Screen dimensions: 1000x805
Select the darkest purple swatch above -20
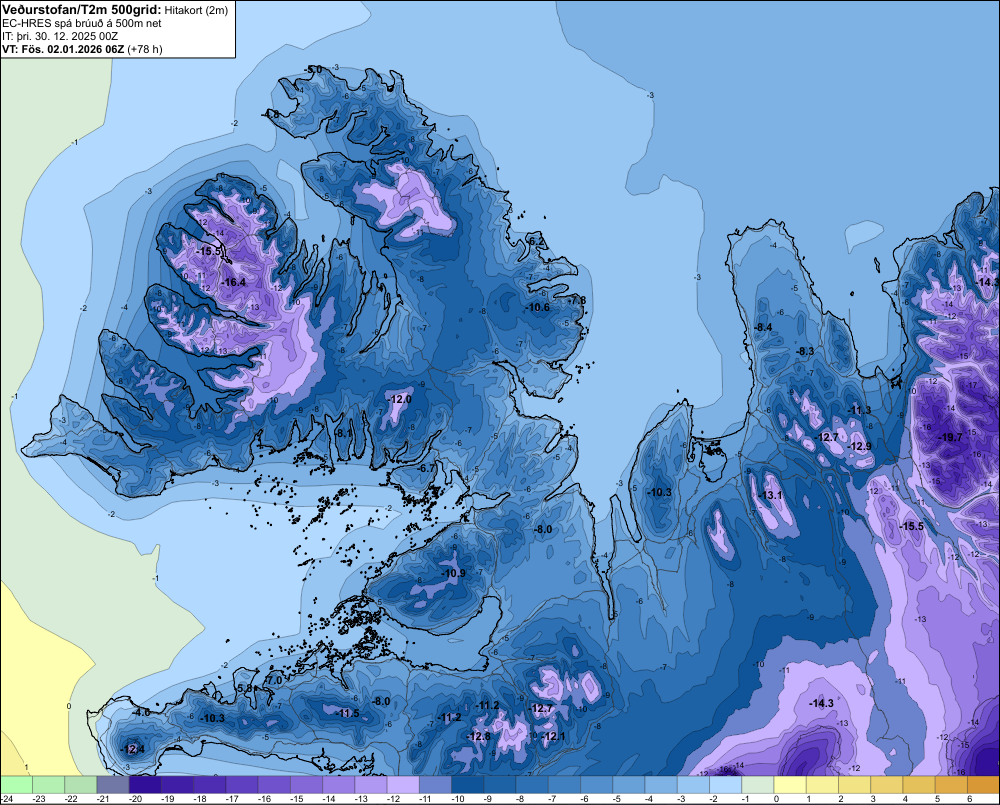[x=145, y=784]
